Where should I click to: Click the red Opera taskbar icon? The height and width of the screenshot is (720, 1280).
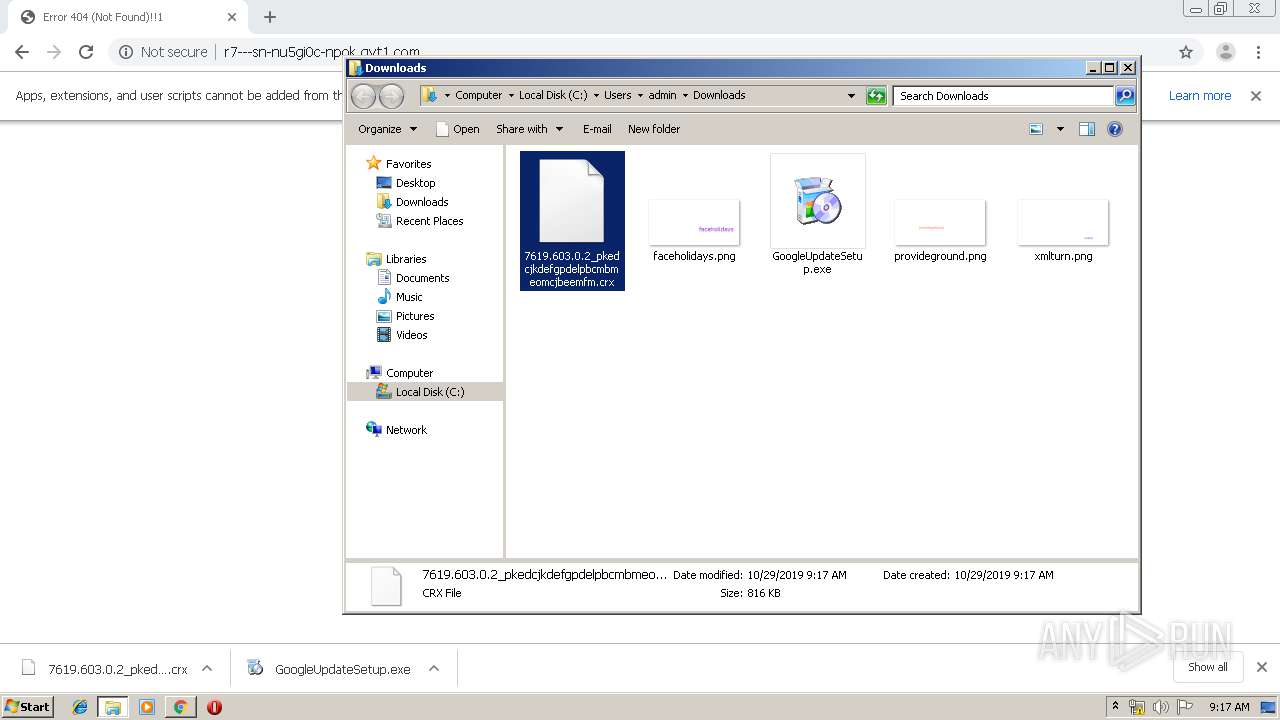[x=214, y=707]
